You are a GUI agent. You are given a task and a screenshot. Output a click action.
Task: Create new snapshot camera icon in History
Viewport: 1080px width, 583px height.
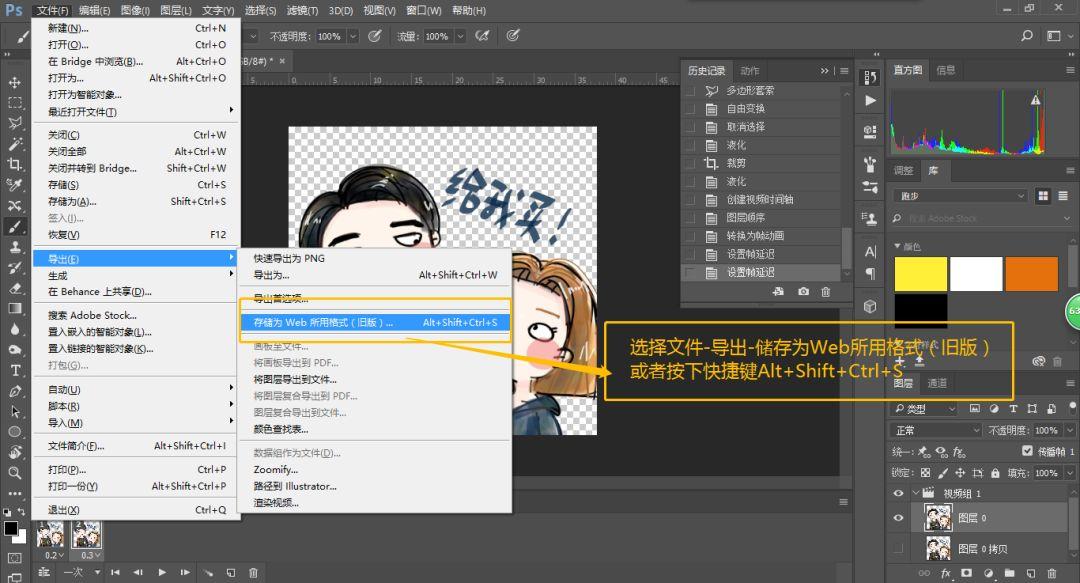click(x=803, y=292)
